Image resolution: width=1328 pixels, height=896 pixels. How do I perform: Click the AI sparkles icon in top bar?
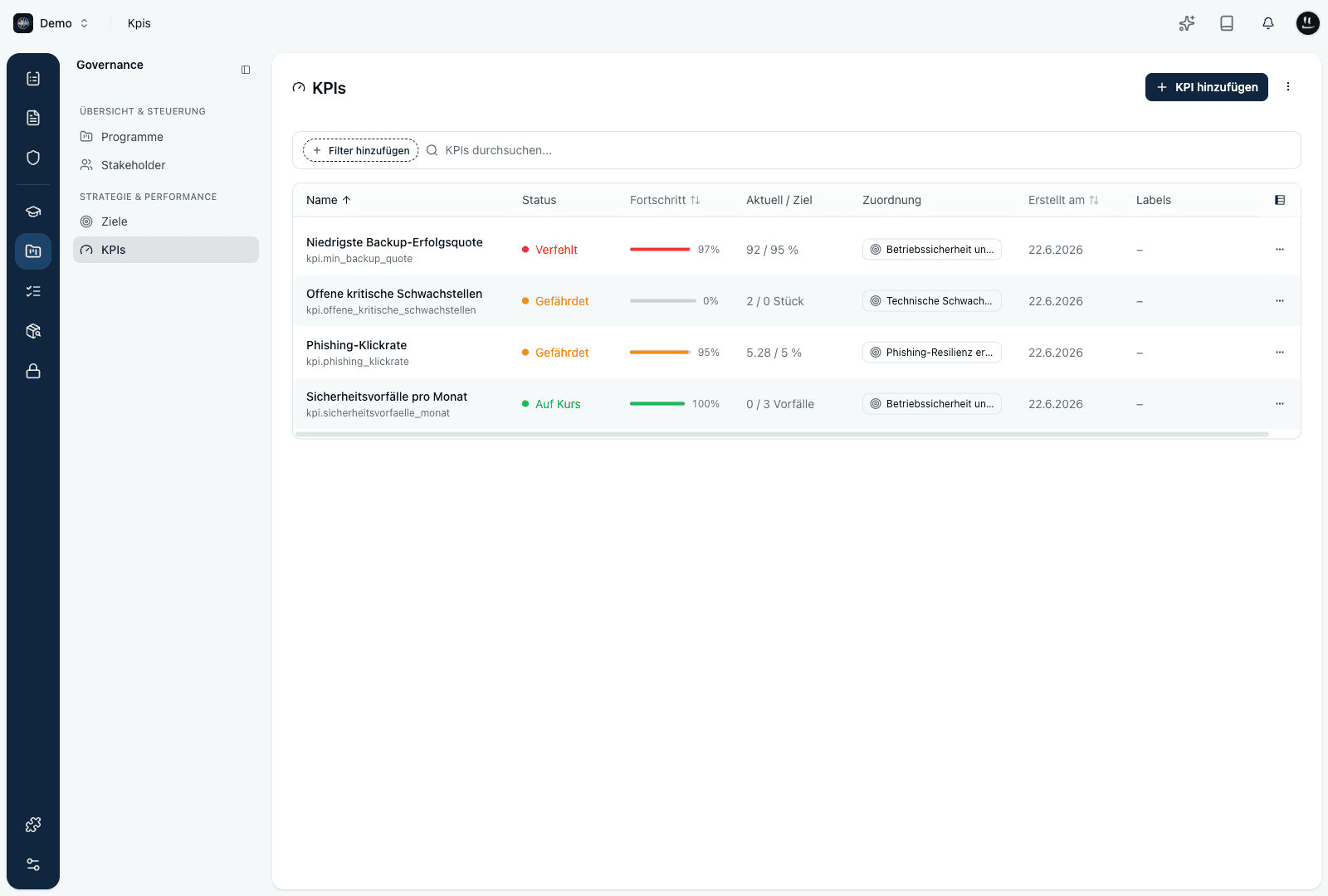tap(1187, 23)
